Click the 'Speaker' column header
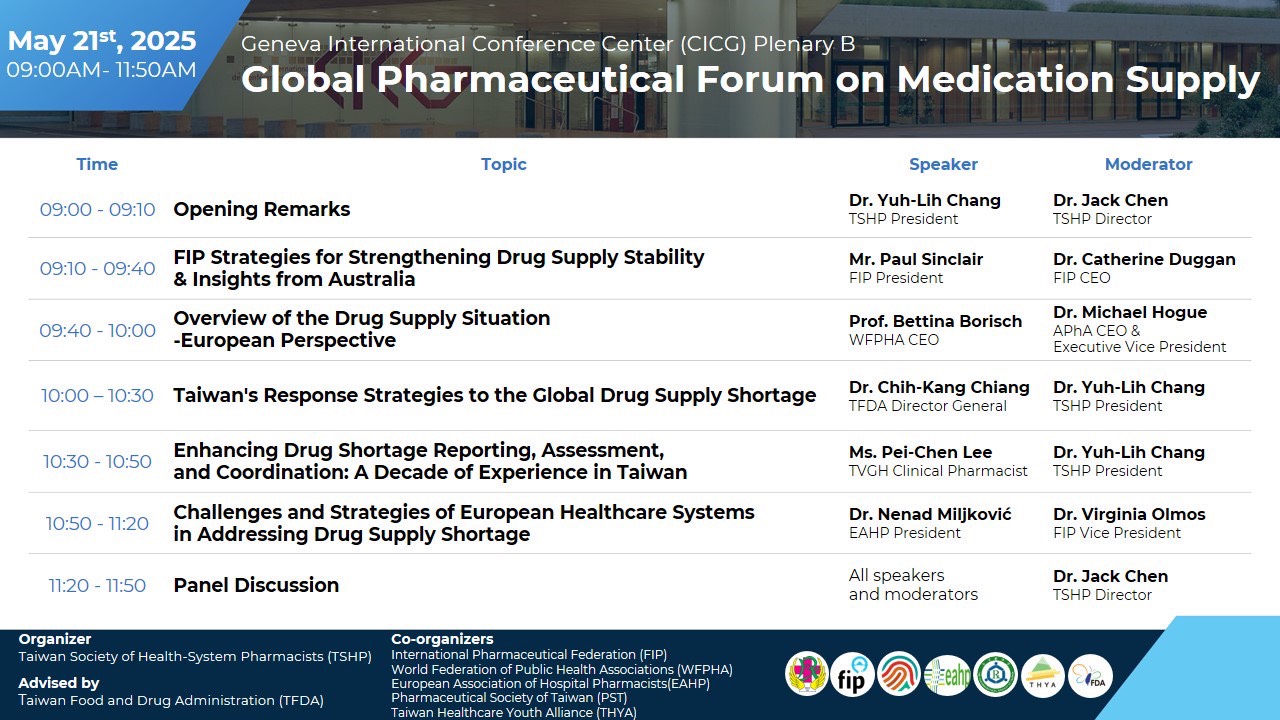1280x720 pixels. (x=943, y=164)
